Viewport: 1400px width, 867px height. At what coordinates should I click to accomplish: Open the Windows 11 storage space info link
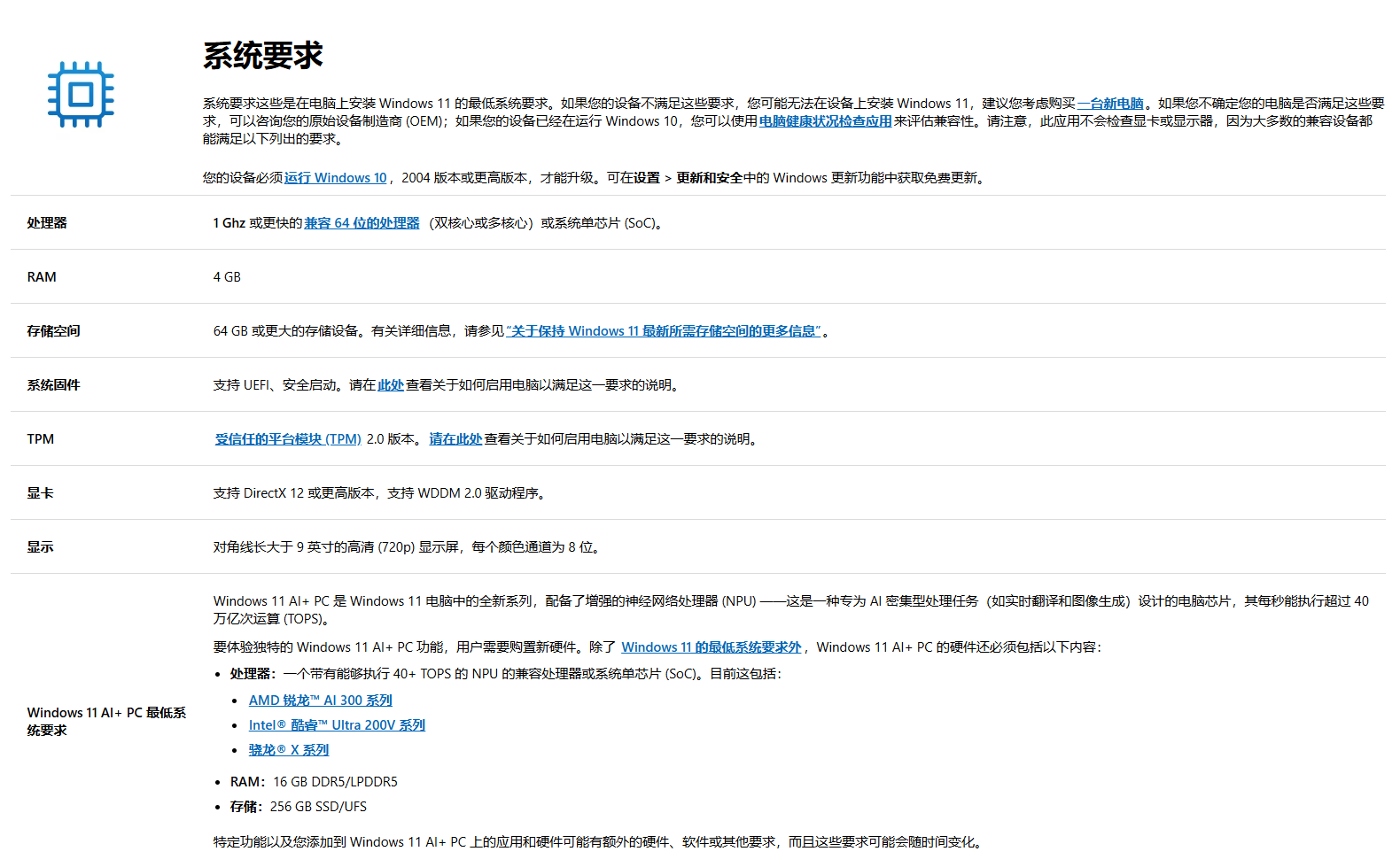[x=664, y=331]
